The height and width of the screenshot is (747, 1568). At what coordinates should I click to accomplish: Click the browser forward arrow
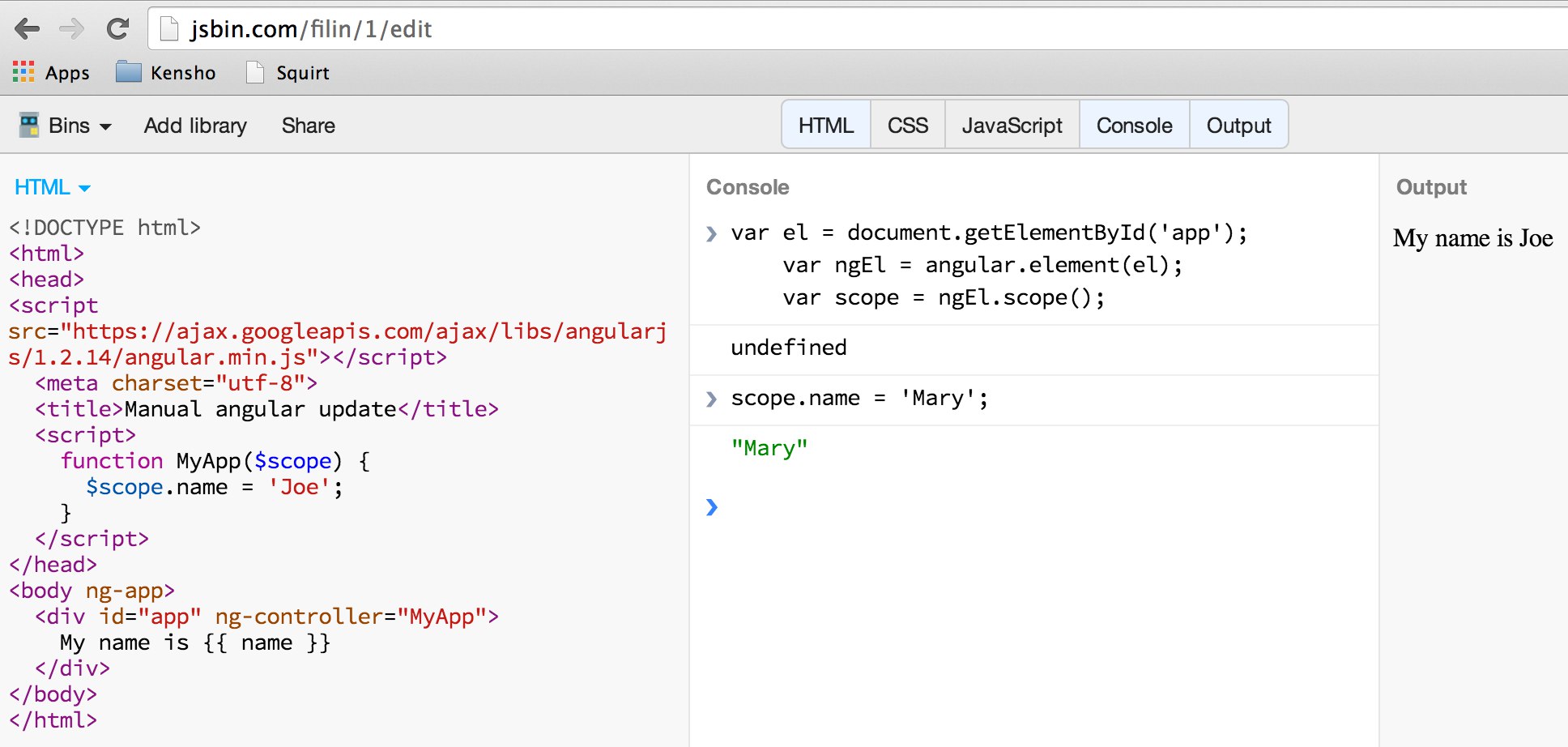coord(72,29)
